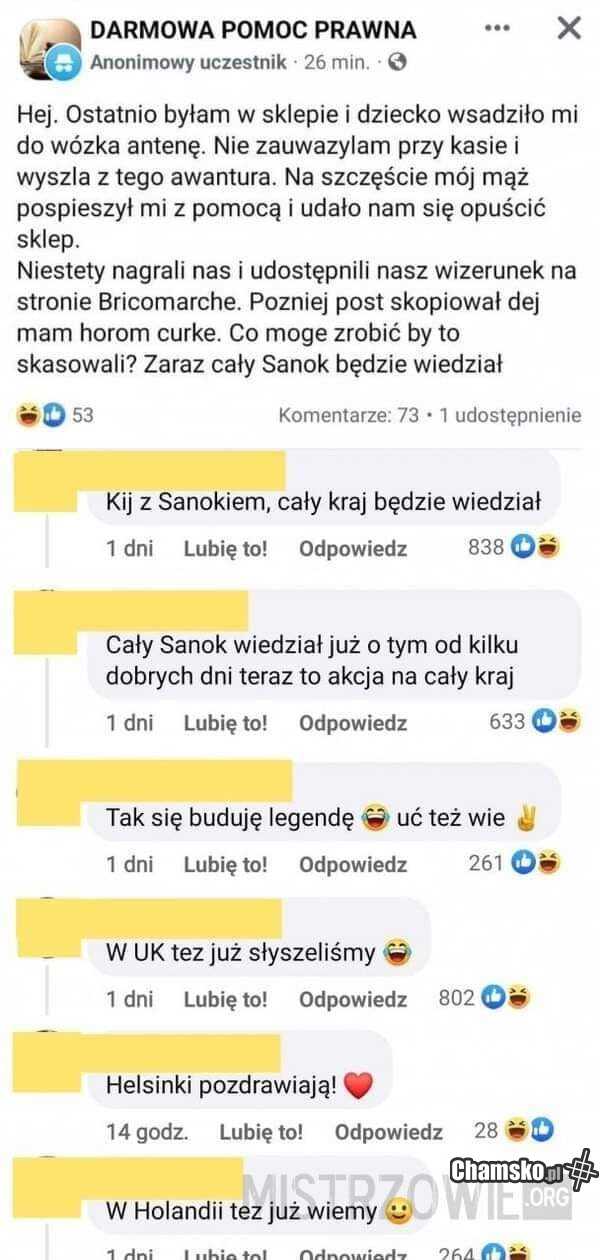Show all comments via Komentarze: 73
Image resolution: width=600 pixels, height=1260 pixels.
[348, 414]
